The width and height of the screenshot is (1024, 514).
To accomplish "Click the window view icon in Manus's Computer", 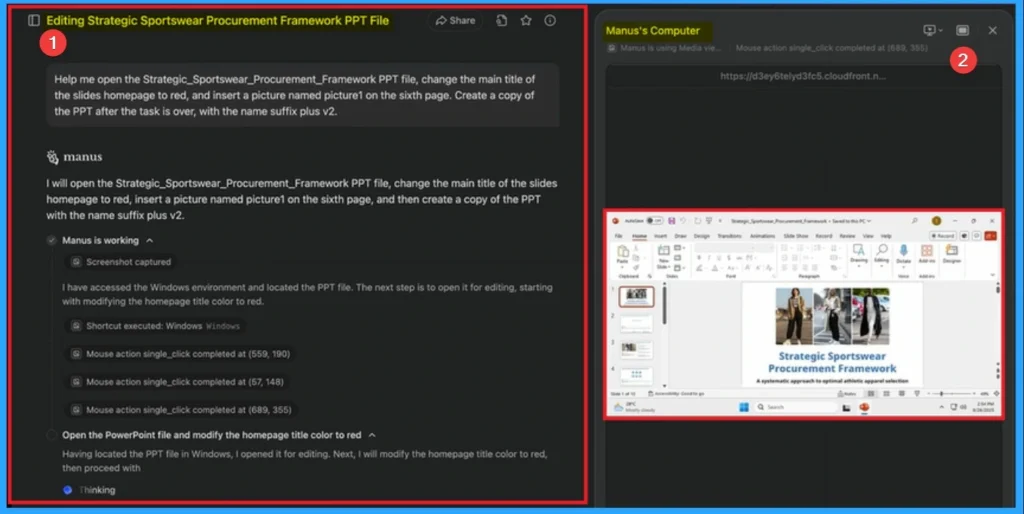I will 963,30.
